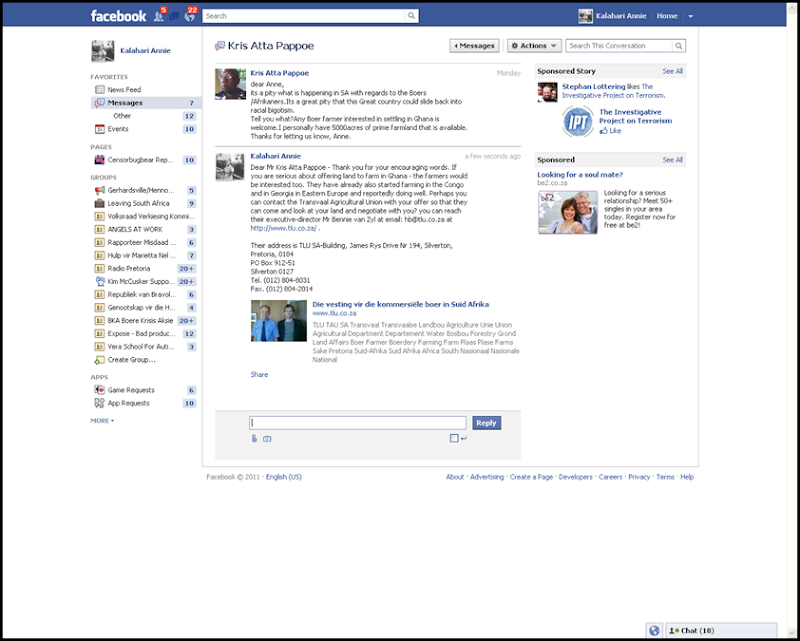Open Die vesting vir die kommersiële boer link
800x641 pixels.
click(x=401, y=304)
